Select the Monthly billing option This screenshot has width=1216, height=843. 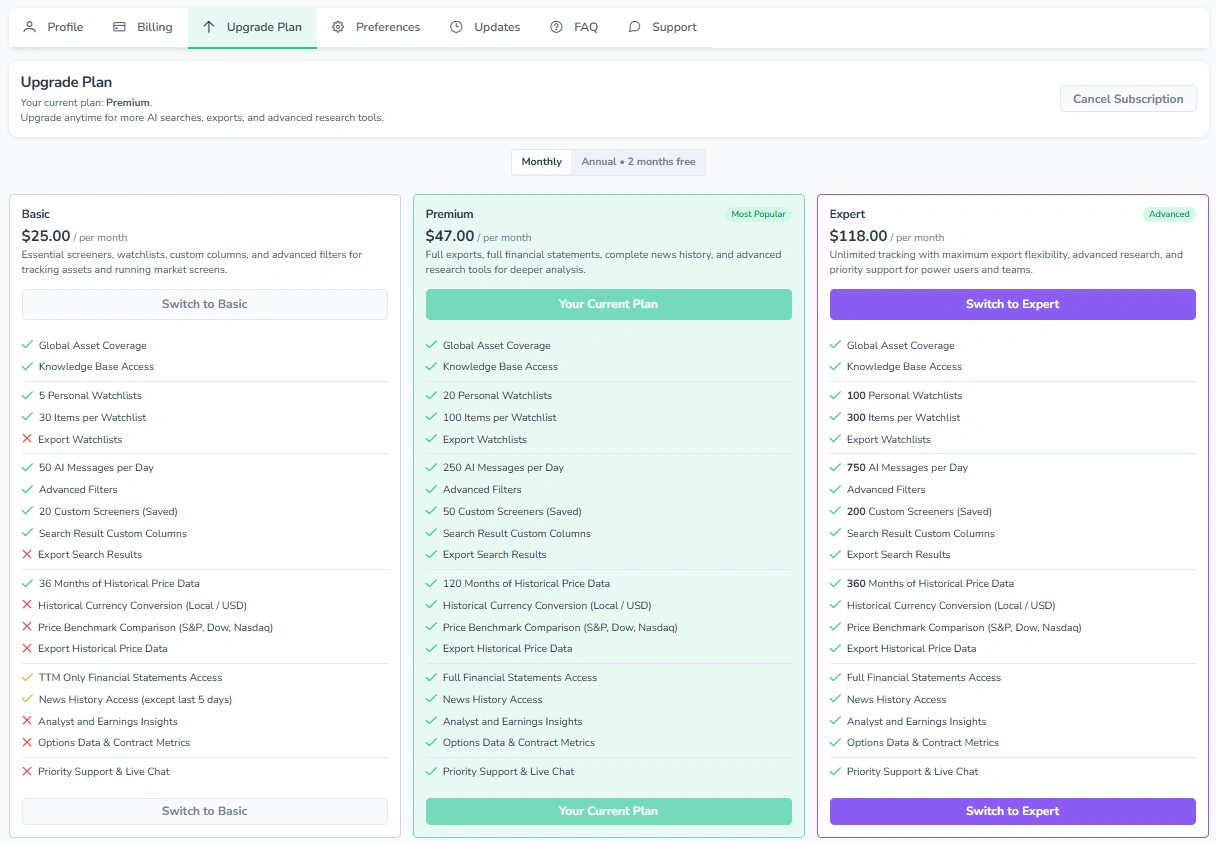point(541,161)
